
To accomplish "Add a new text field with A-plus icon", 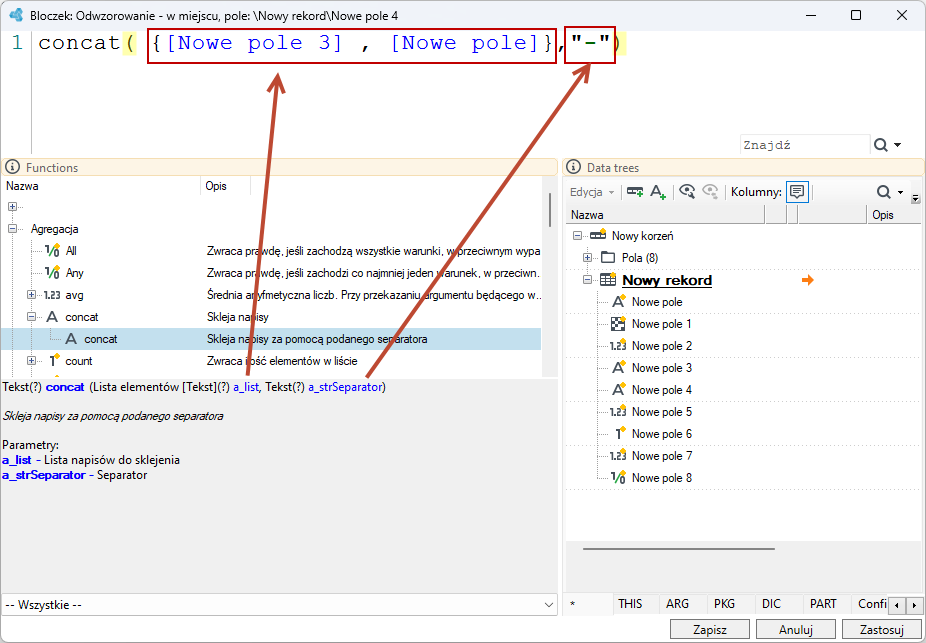I will [x=658, y=192].
